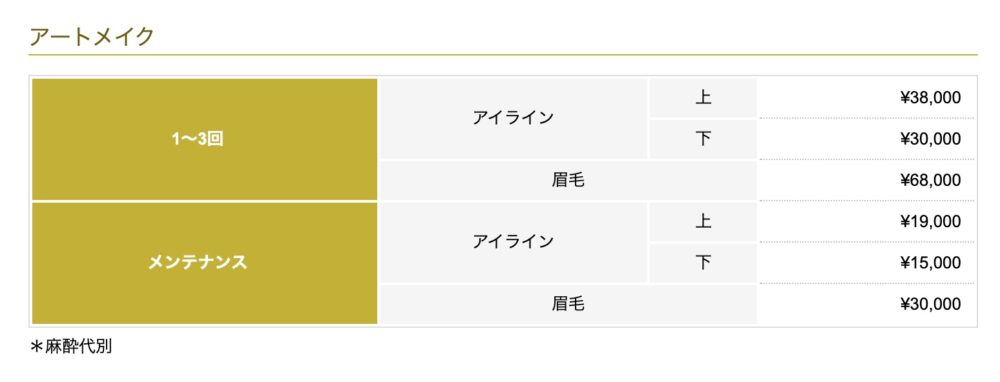Click the asterisk before 麻酔代別
Viewport: 1000px width, 382px height.
(x=36, y=347)
